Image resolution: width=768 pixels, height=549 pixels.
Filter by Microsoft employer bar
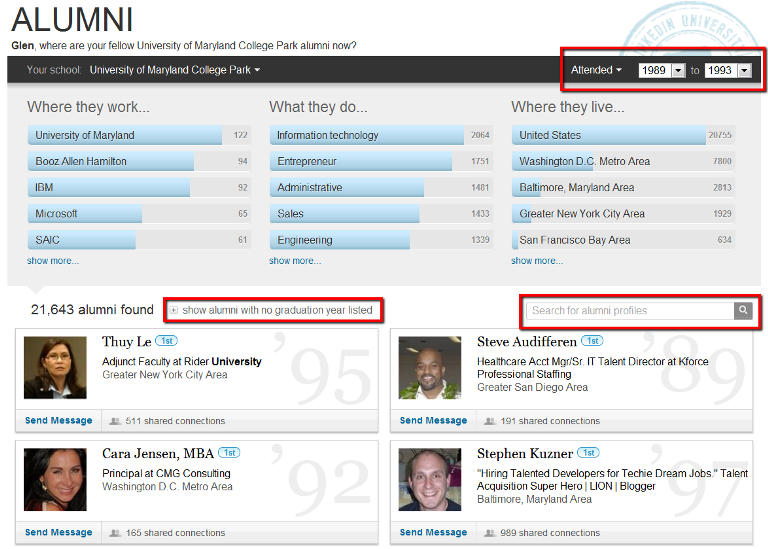click(x=139, y=214)
